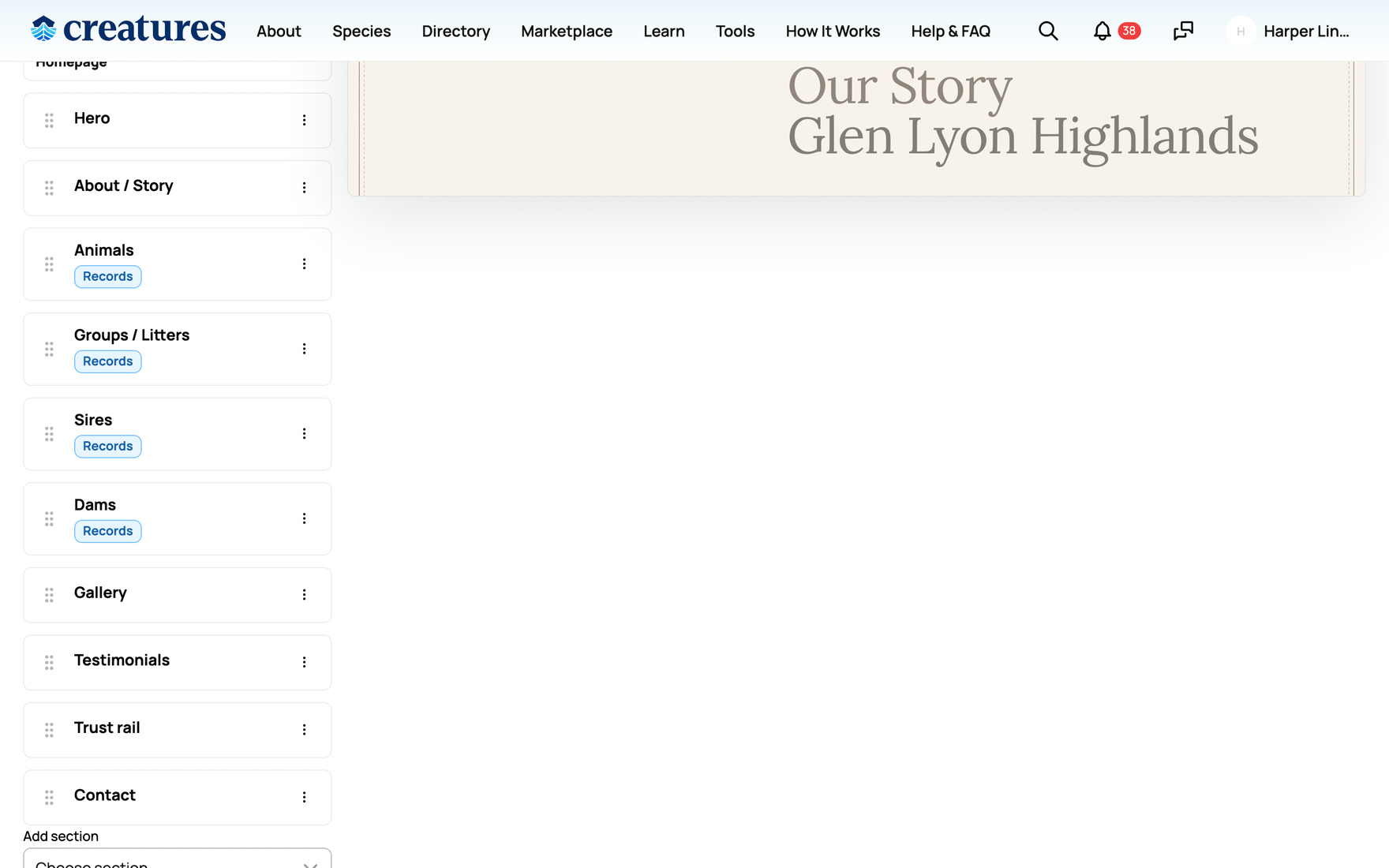Viewport: 1389px width, 868px height.
Task: Select the Sires section label
Action: tap(93, 420)
